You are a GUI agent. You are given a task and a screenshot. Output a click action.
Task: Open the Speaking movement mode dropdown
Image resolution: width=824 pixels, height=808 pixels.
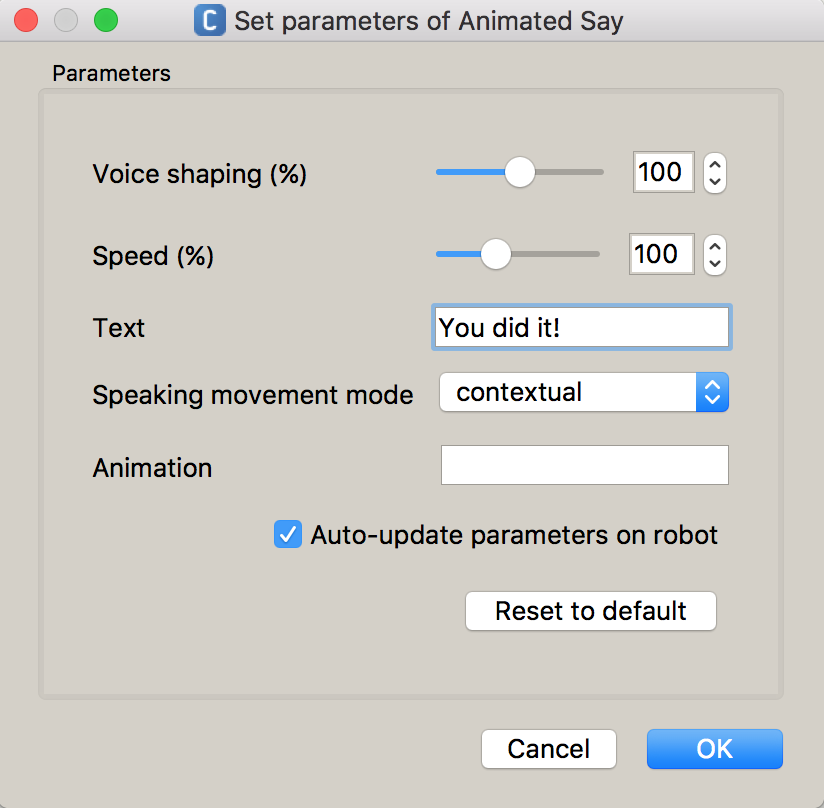tap(584, 393)
